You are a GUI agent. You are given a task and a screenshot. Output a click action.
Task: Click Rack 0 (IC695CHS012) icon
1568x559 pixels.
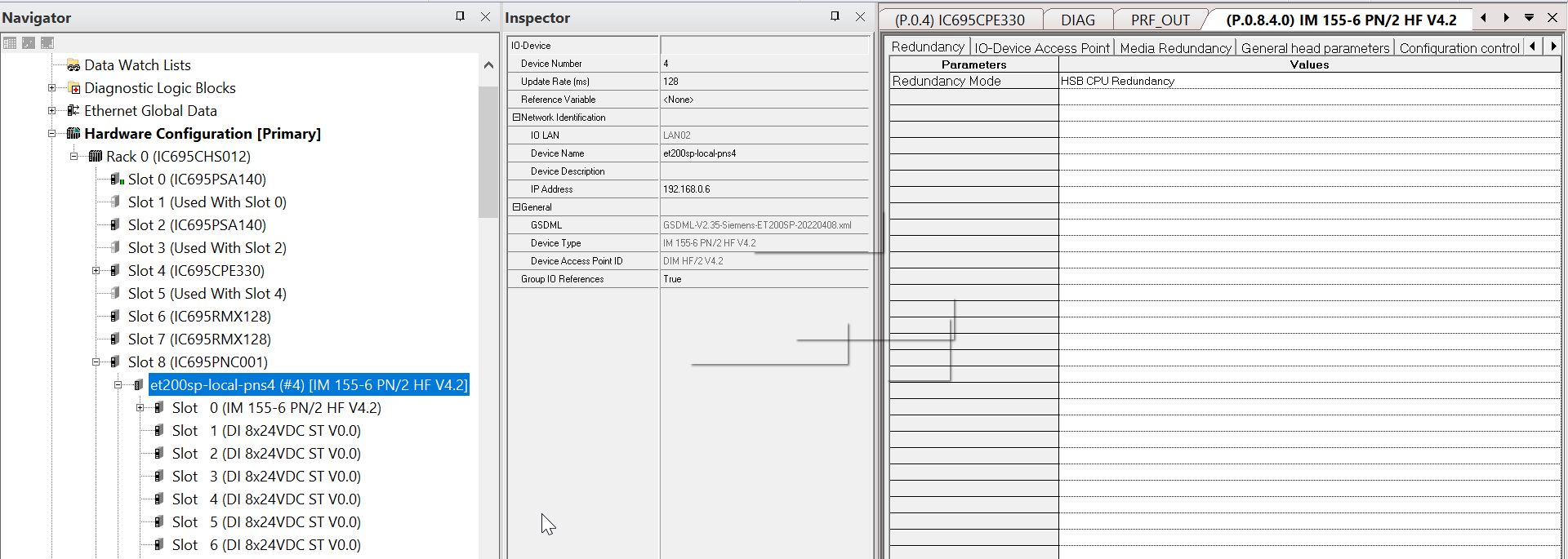coord(96,157)
